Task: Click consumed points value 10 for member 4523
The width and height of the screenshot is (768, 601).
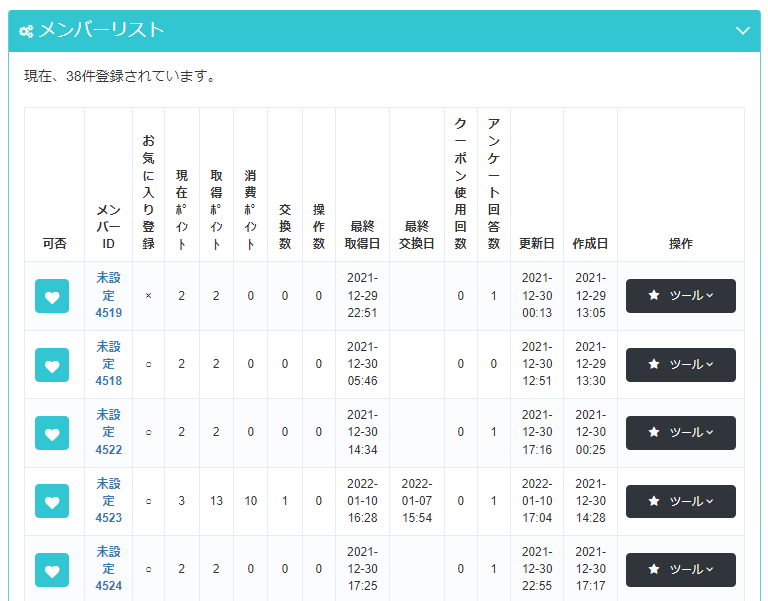Action: [x=250, y=501]
